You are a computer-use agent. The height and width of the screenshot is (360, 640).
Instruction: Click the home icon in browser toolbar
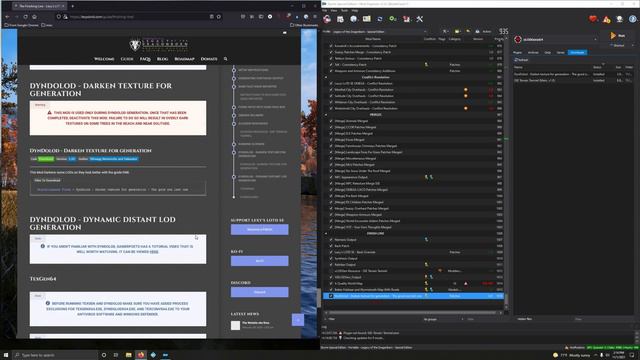pyautogui.click(x=34, y=17)
